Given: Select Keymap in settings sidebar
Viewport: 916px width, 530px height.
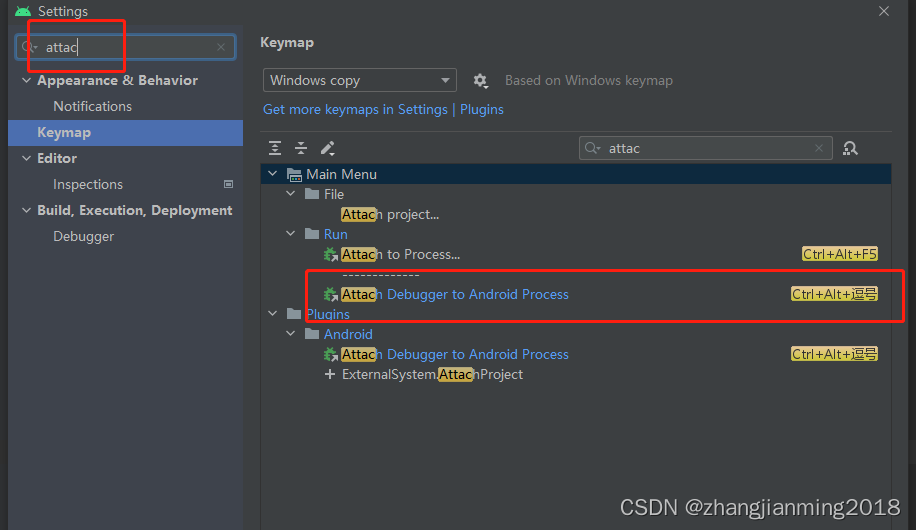Looking at the screenshot, I should click(x=126, y=133).
